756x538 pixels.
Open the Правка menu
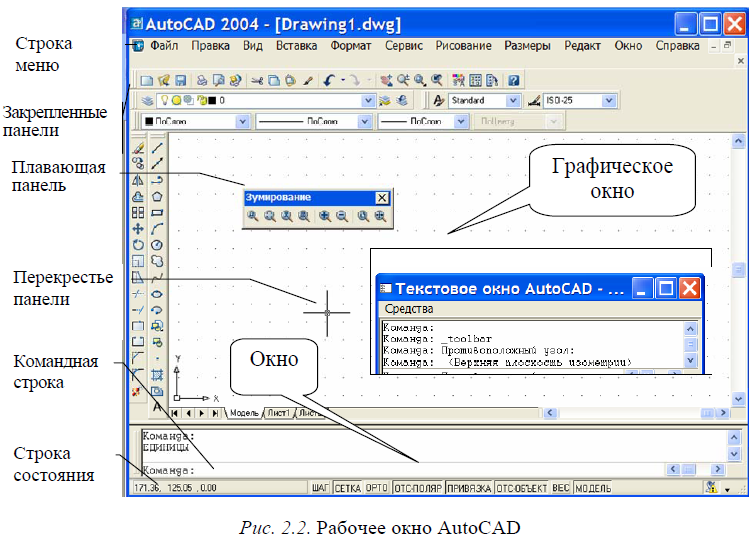pos(211,46)
